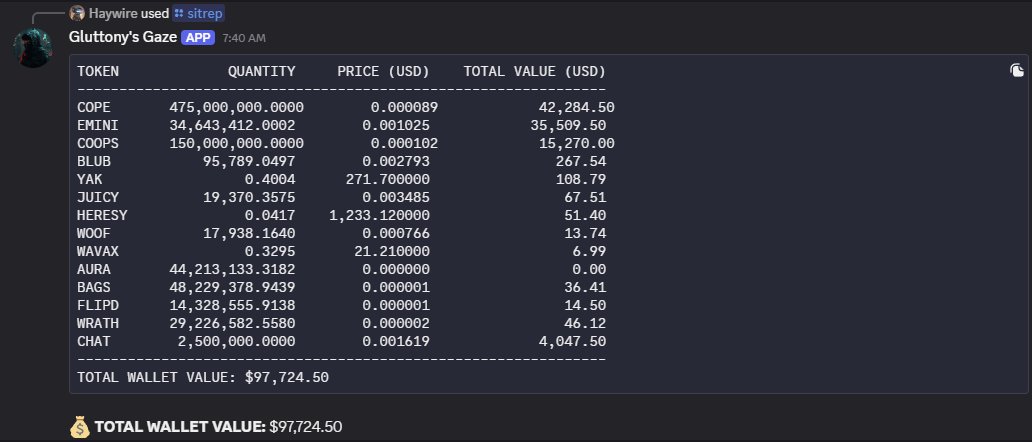Click EMINI price 0.001025

396,125
